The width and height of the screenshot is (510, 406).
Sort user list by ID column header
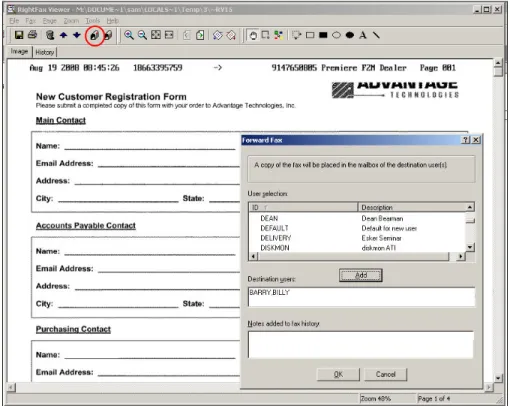(303, 207)
